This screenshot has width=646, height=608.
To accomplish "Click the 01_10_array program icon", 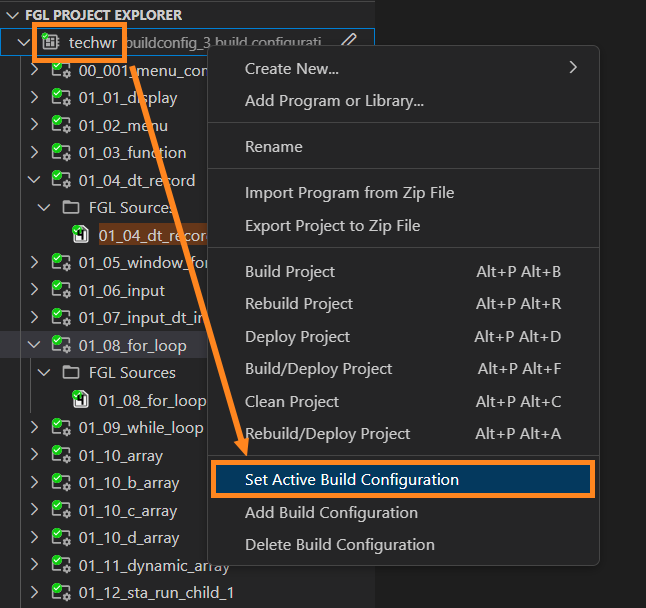I will pos(61,456).
